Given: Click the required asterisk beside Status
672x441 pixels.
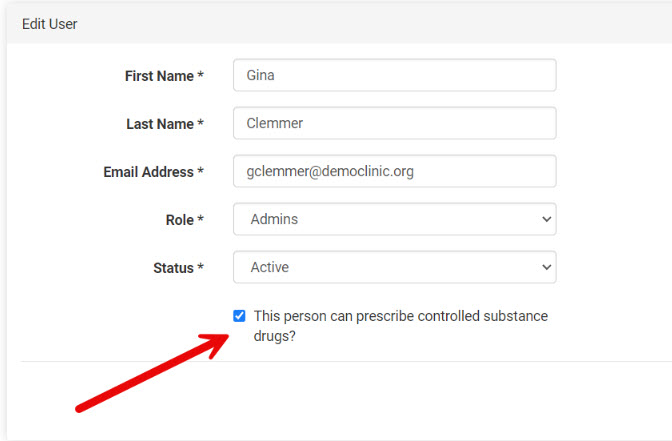Looking at the screenshot, I should pos(201,268).
